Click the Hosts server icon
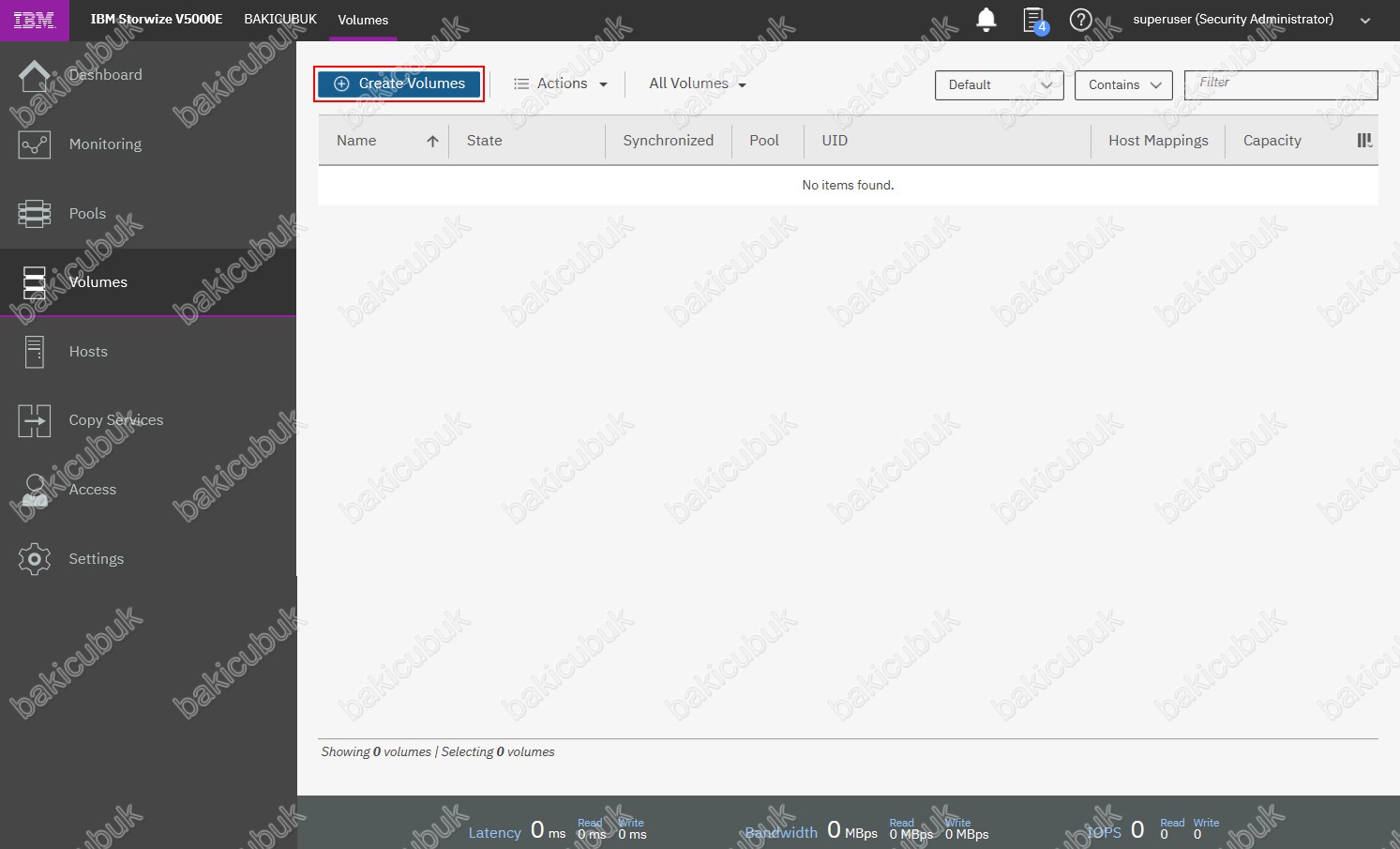1400x849 pixels. [x=35, y=352]
